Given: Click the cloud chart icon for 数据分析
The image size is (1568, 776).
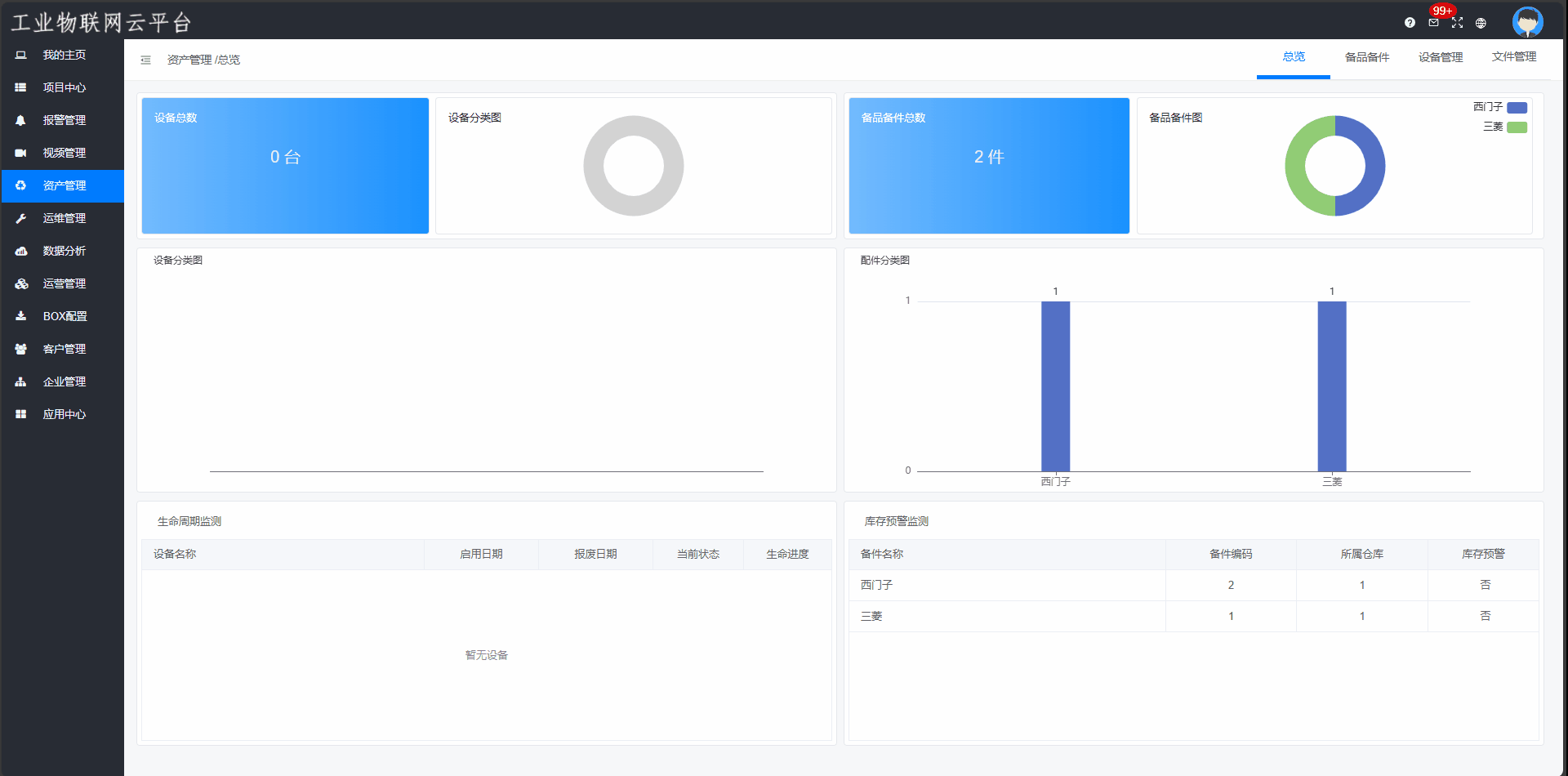Looking at the screenshot, I should (x=21, y=251).
